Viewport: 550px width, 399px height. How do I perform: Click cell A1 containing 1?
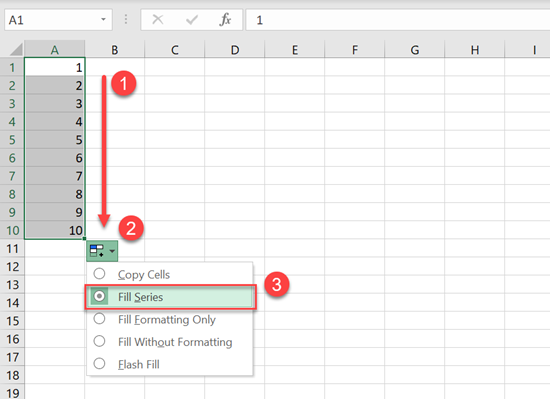click(x=55, y=67)
